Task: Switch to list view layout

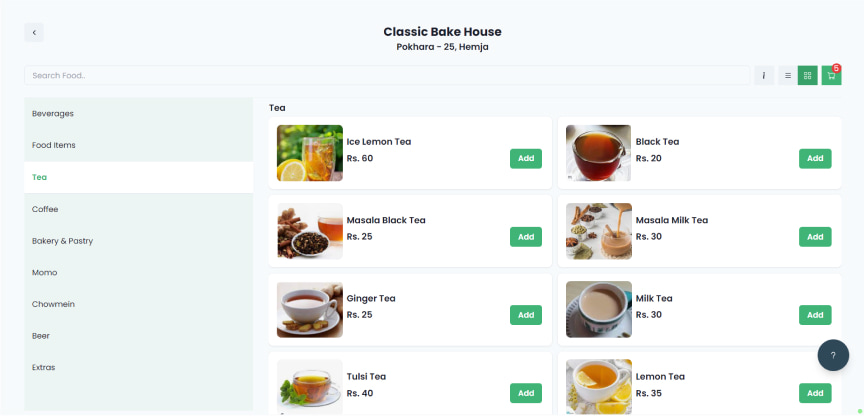Action: [788, 76]
